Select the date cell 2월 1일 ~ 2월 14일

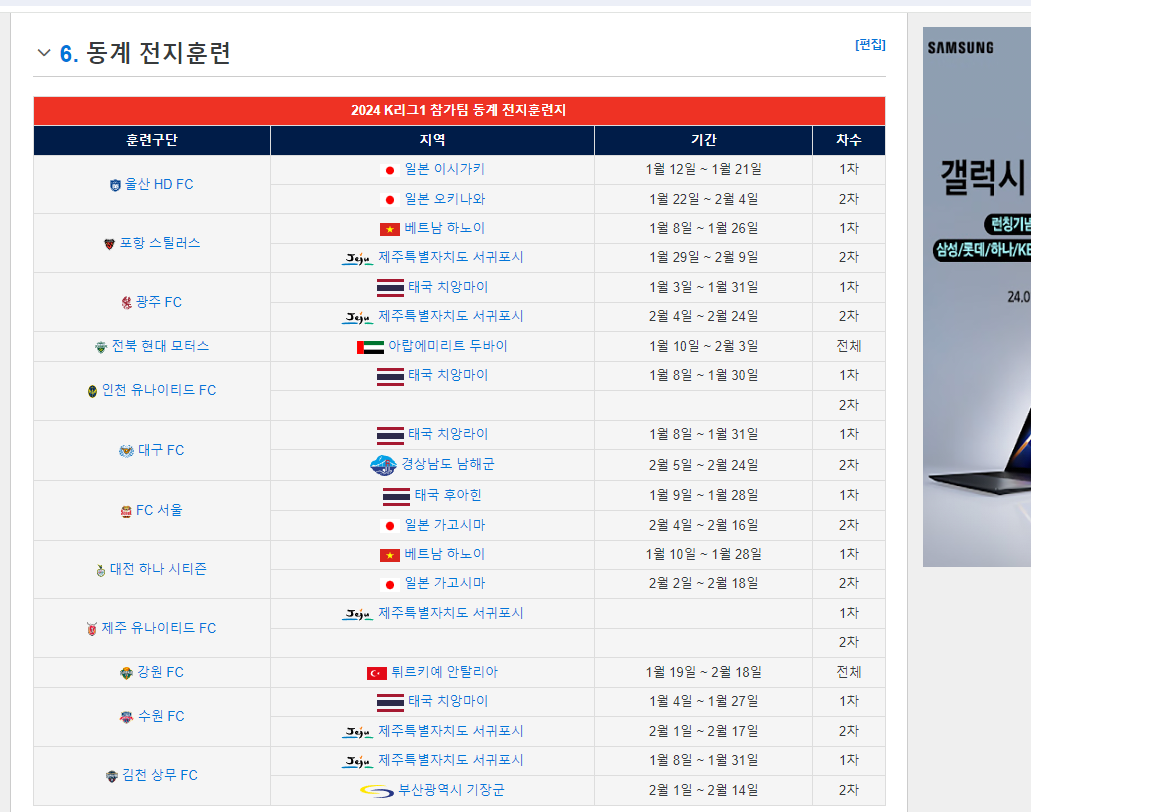click(x=703, y=790)
